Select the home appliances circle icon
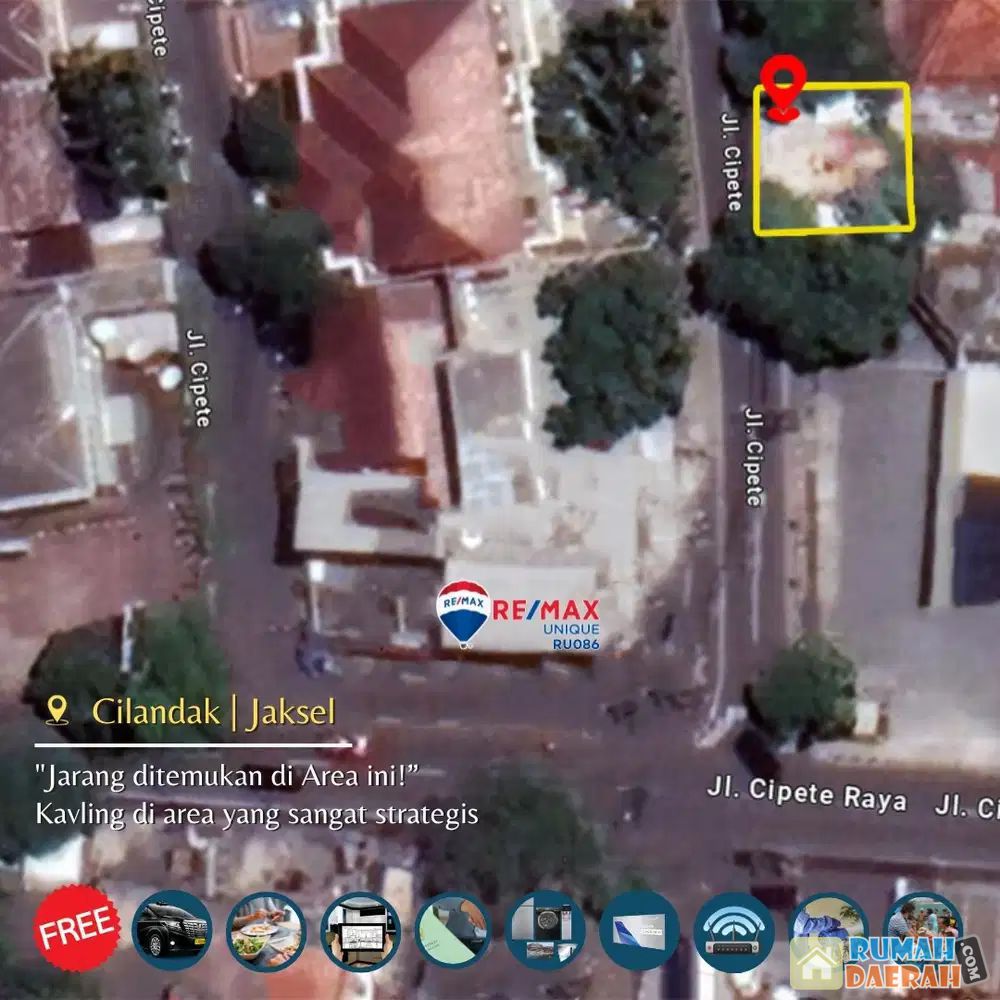This screenshot has width=1000, height=1000. pyautogui.click(x=546, y=930)
